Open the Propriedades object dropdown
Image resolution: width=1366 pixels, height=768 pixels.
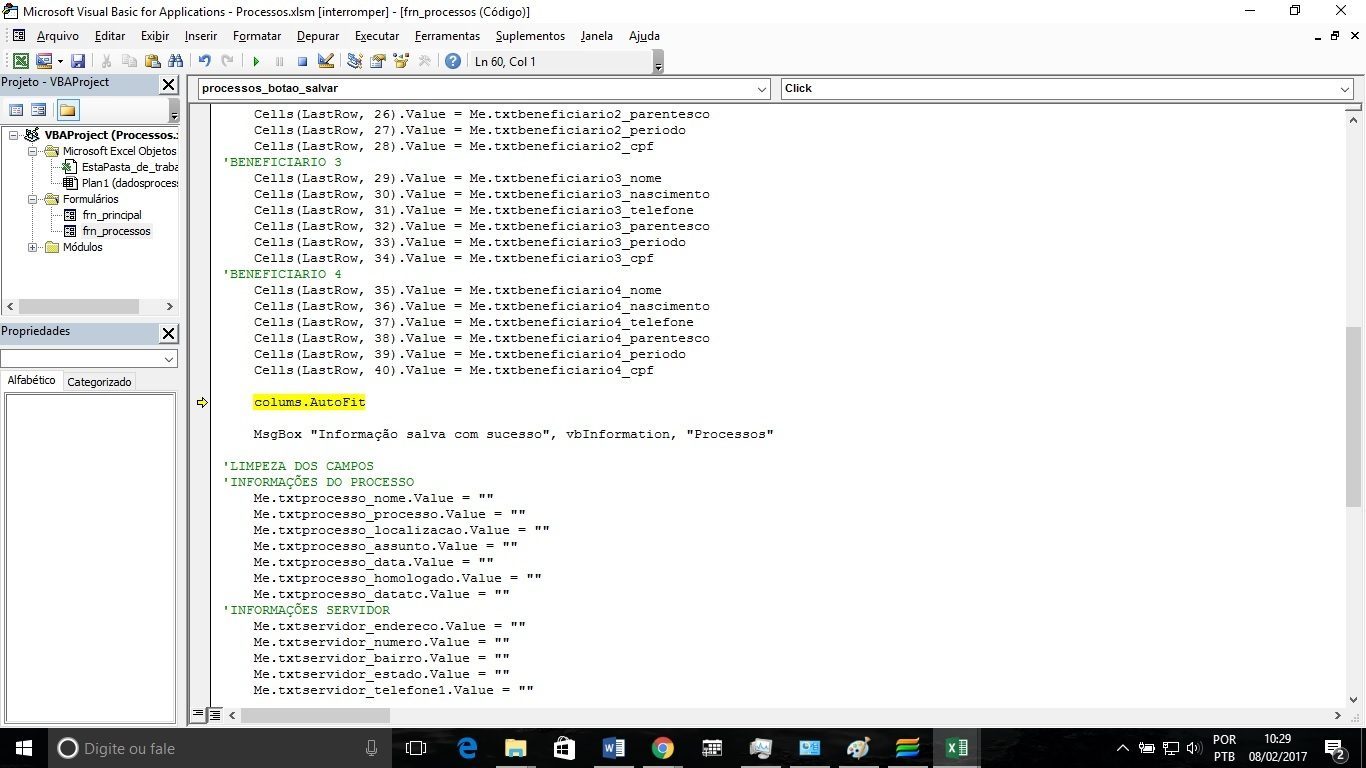point(168,359)
